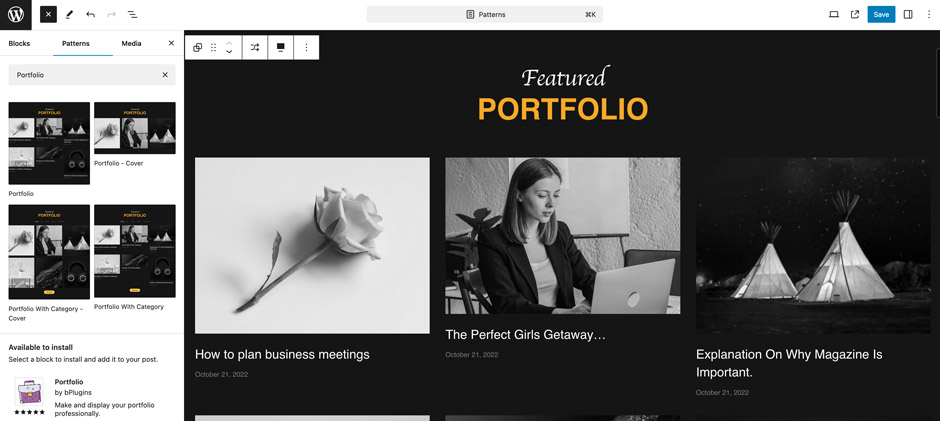Toggle the Settings sidebar panel
This screenshot has height=421, width=940.
pos(908,15)
